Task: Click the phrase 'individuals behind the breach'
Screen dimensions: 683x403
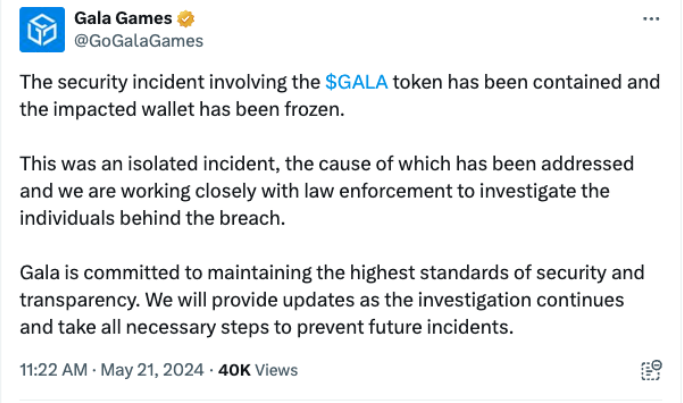Action: pos(126,218)
